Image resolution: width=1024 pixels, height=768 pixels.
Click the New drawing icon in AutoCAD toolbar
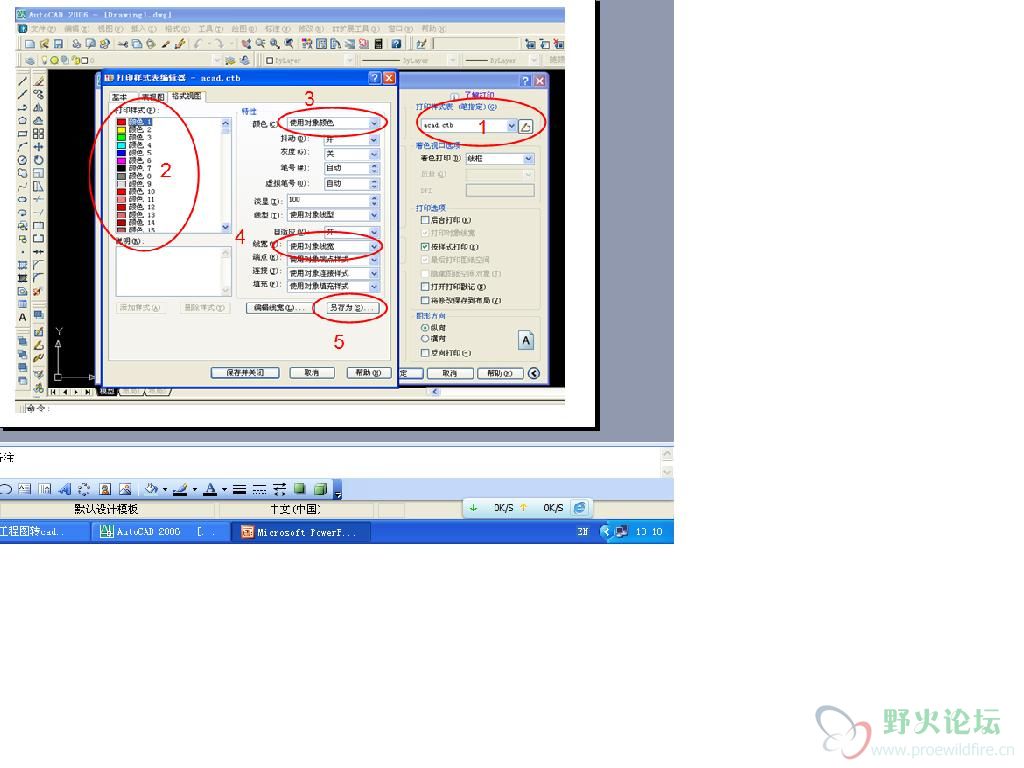point(30,44)
